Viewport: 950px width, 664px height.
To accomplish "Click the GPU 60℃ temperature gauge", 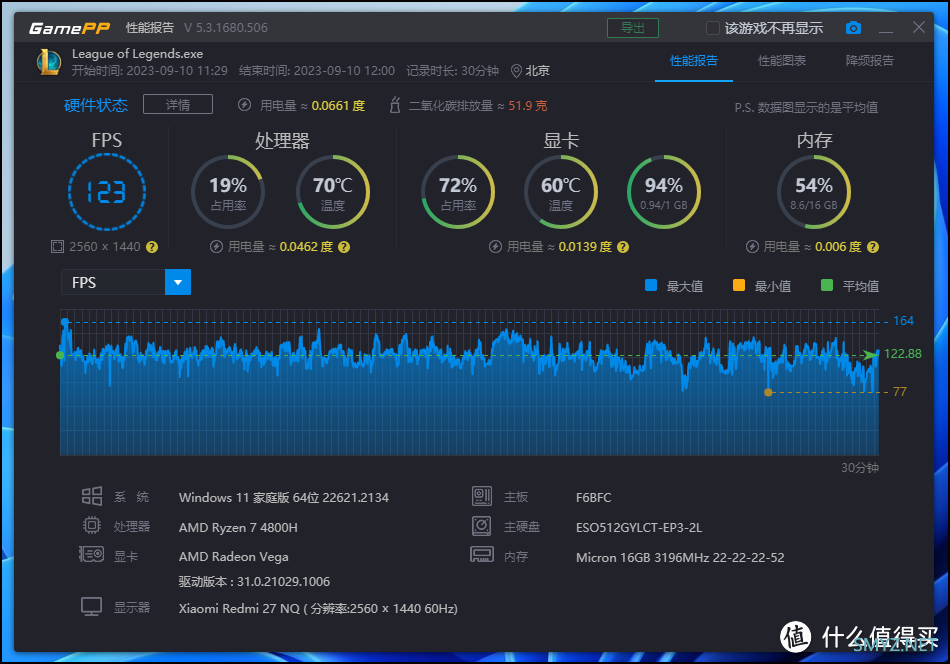I will tap(561, 192).
